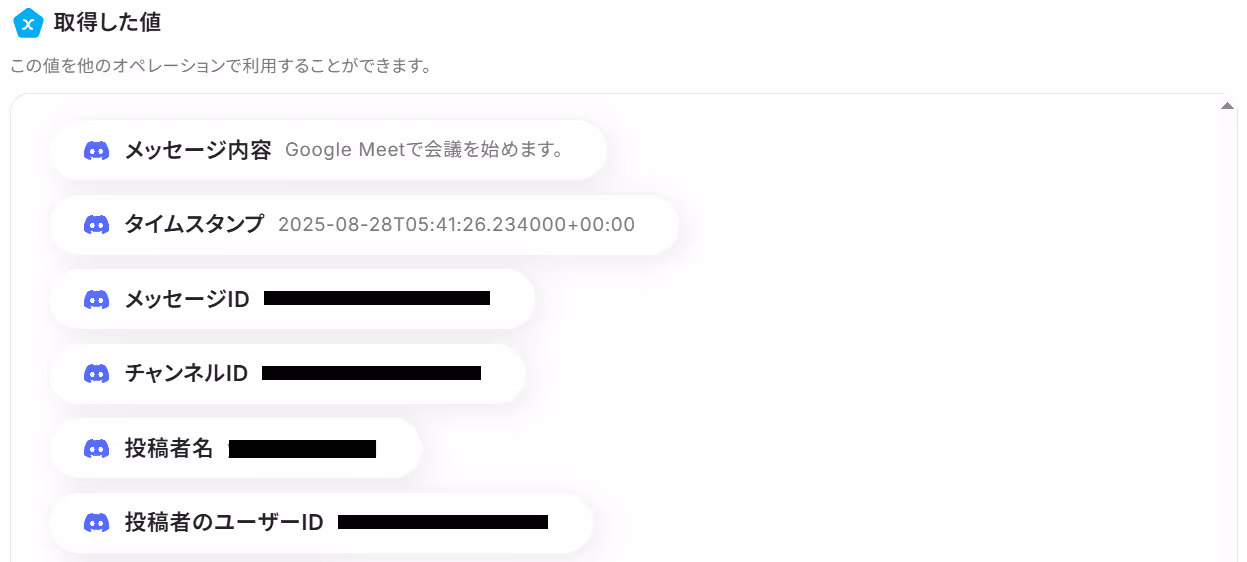Click the scroll-up arrow of the values list

[1227, 105]
